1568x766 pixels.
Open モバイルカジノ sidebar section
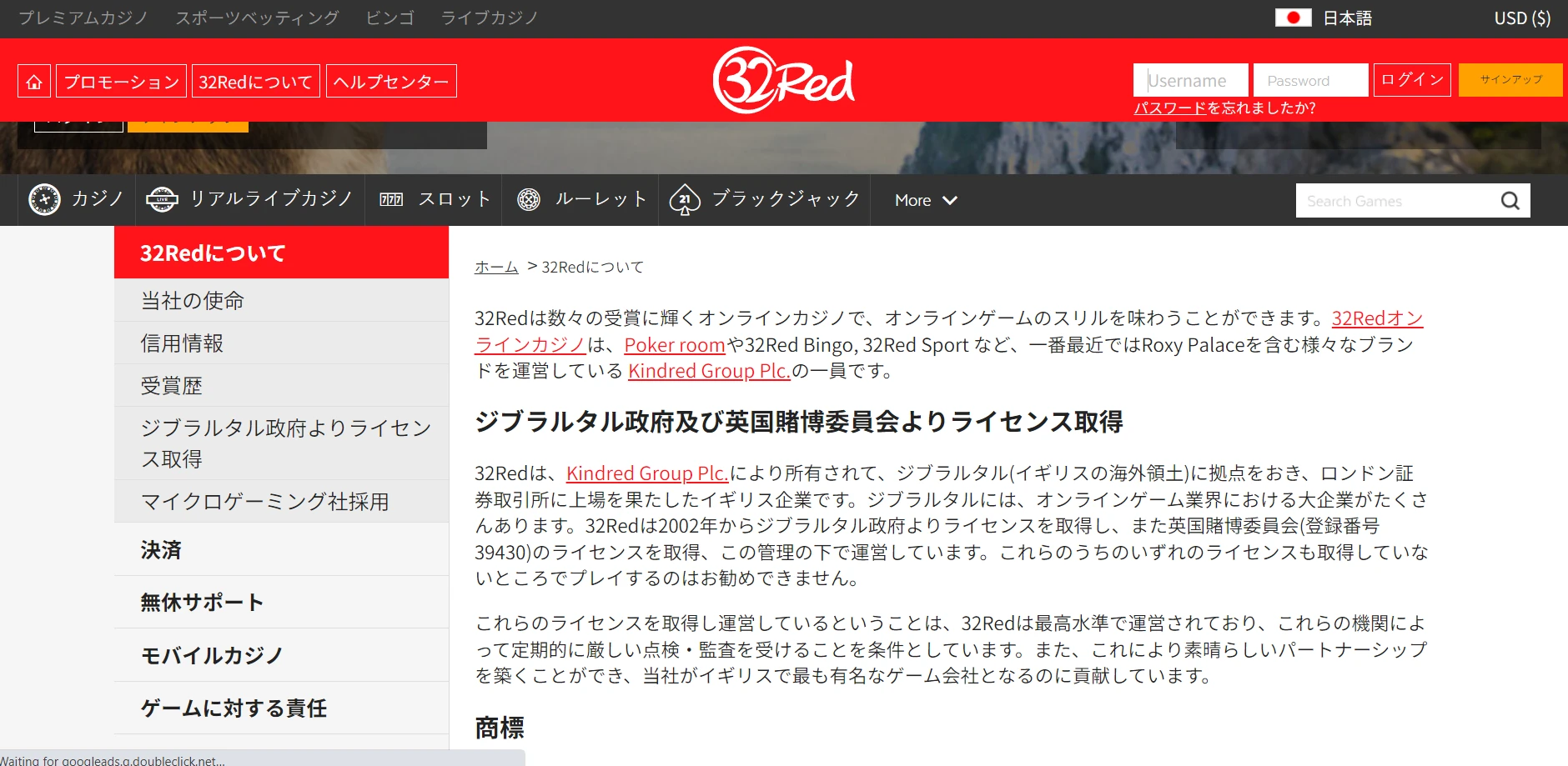coord(282,655)
